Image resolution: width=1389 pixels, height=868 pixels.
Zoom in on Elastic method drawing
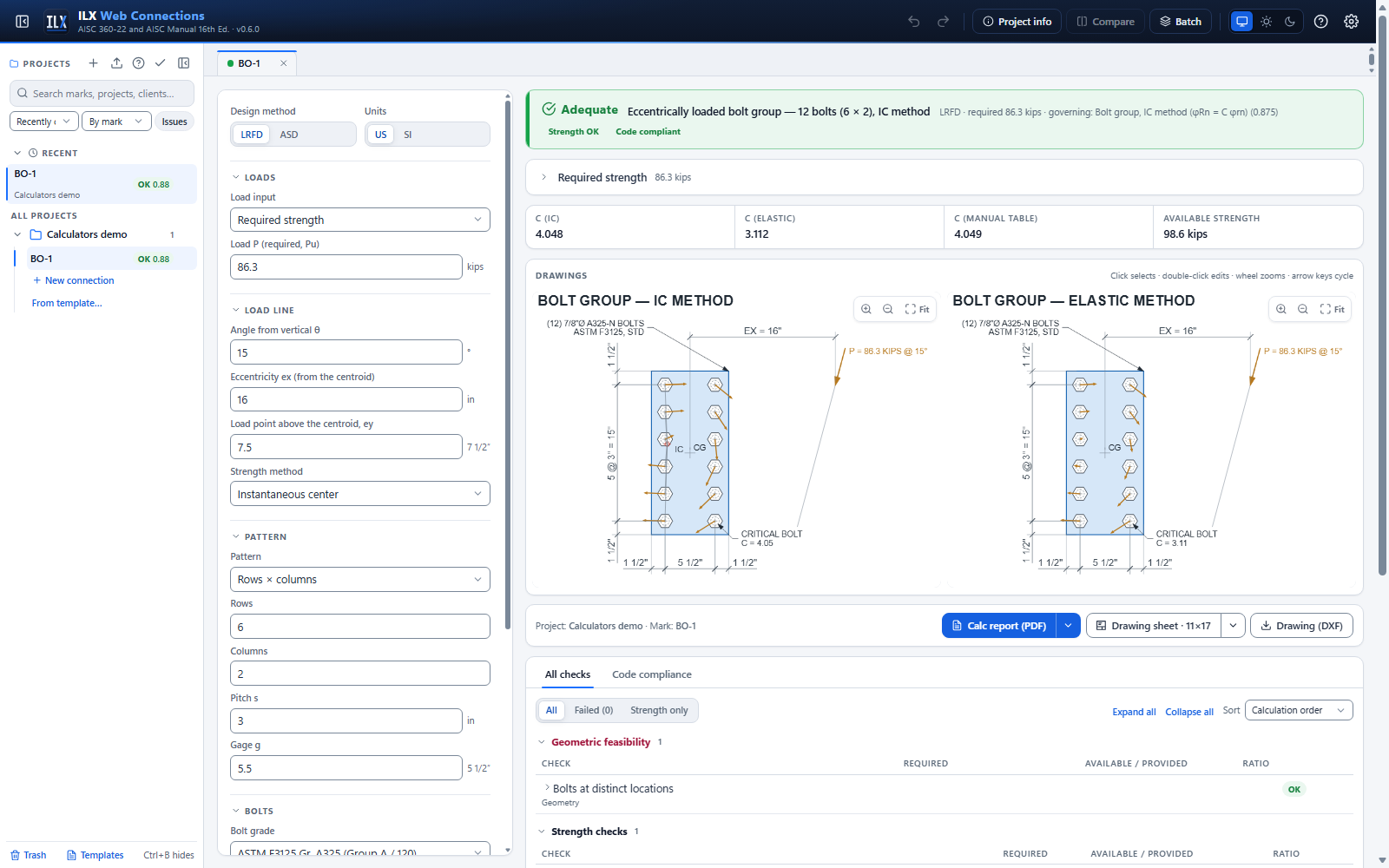1281,309
